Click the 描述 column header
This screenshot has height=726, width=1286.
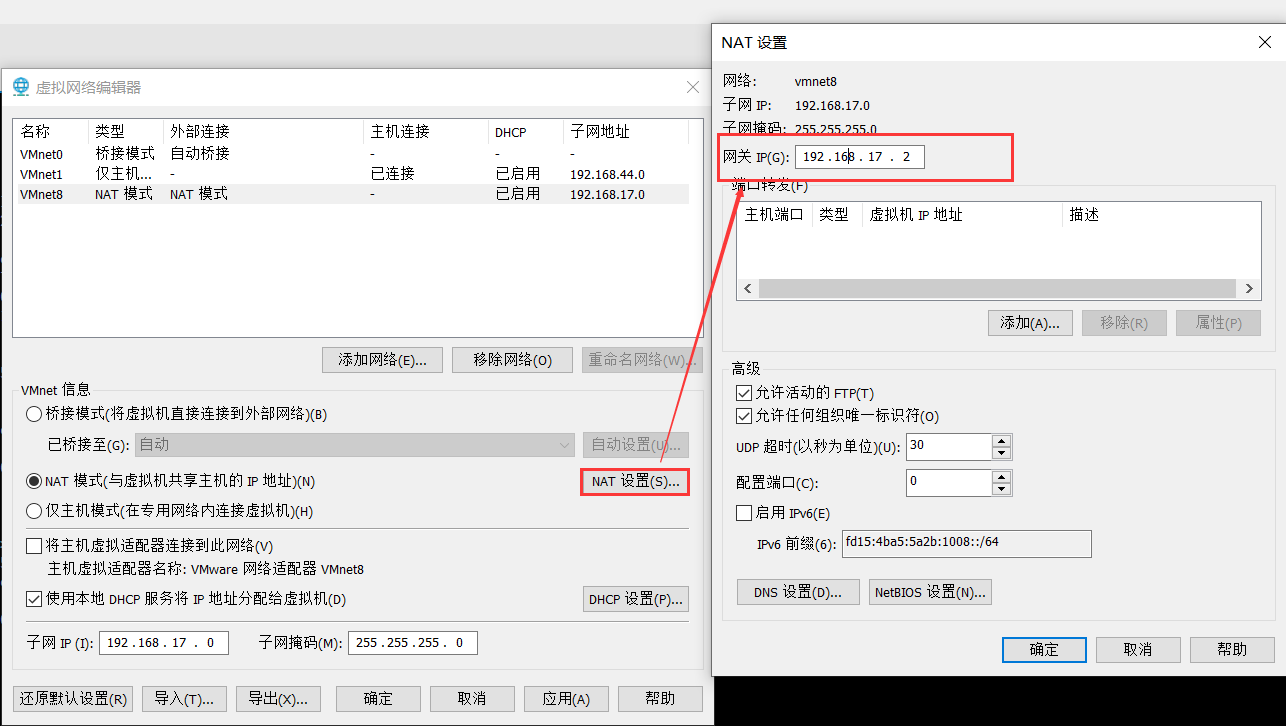click(x=1161, y=215)
